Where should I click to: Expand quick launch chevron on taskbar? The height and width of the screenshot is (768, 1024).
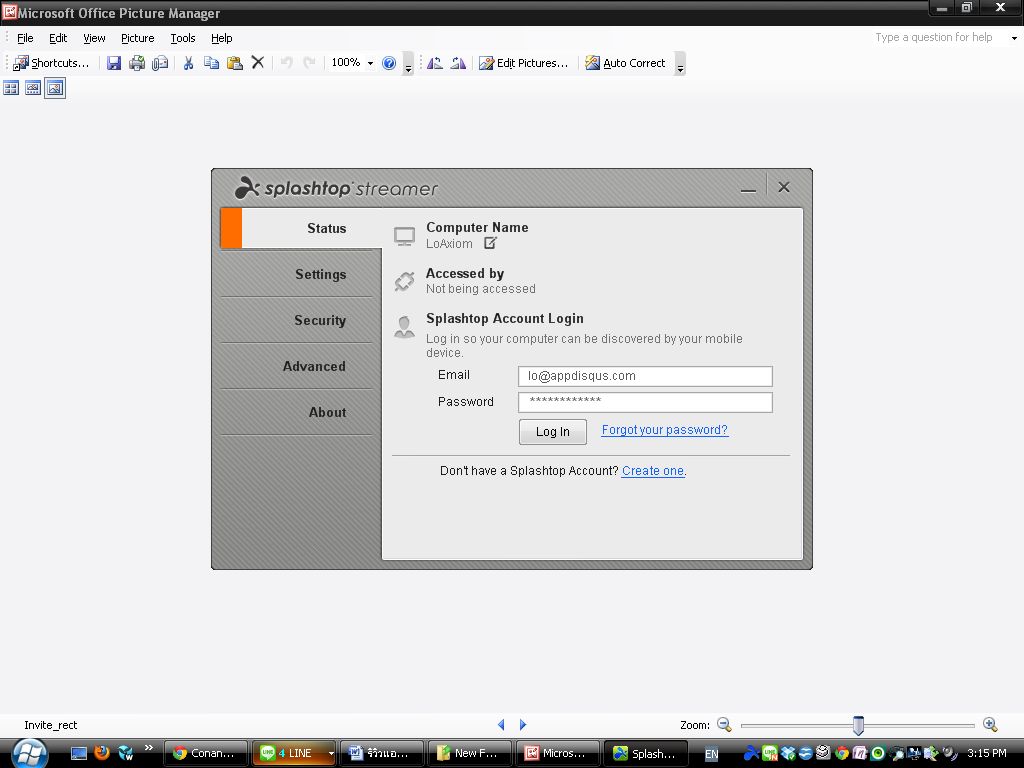point(149,748)
